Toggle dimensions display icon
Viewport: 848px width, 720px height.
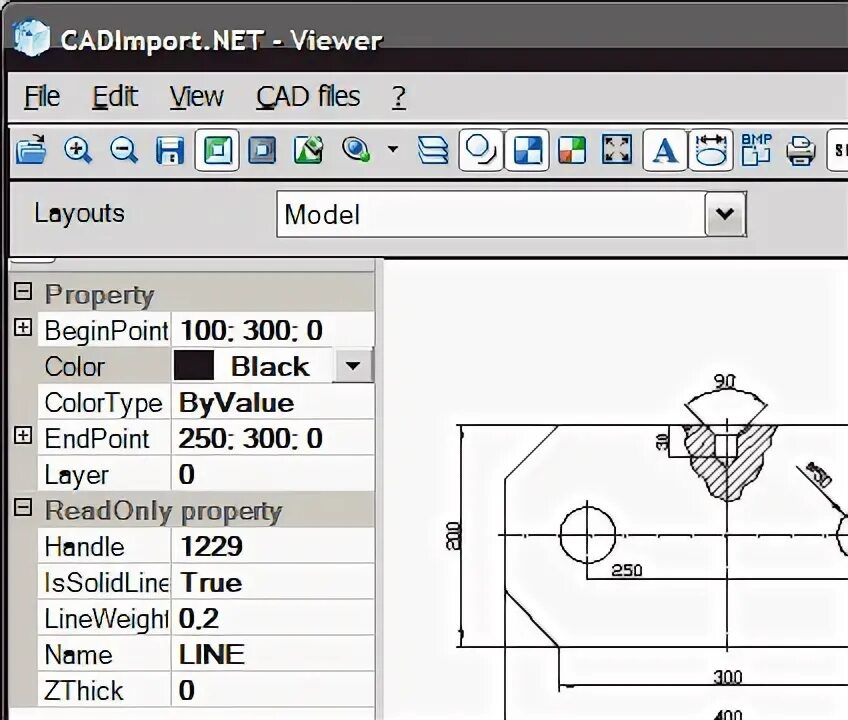click(x=711, y=150)
